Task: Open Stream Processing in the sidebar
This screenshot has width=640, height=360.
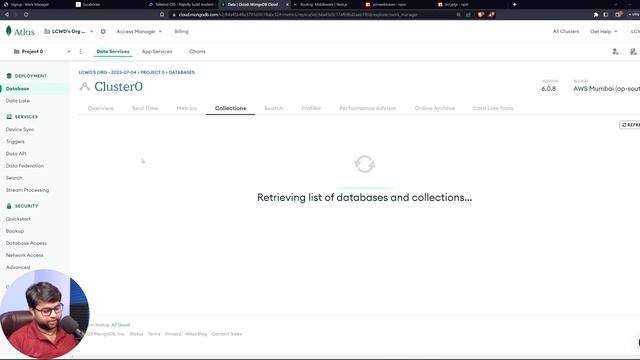Action: point(27,190)
